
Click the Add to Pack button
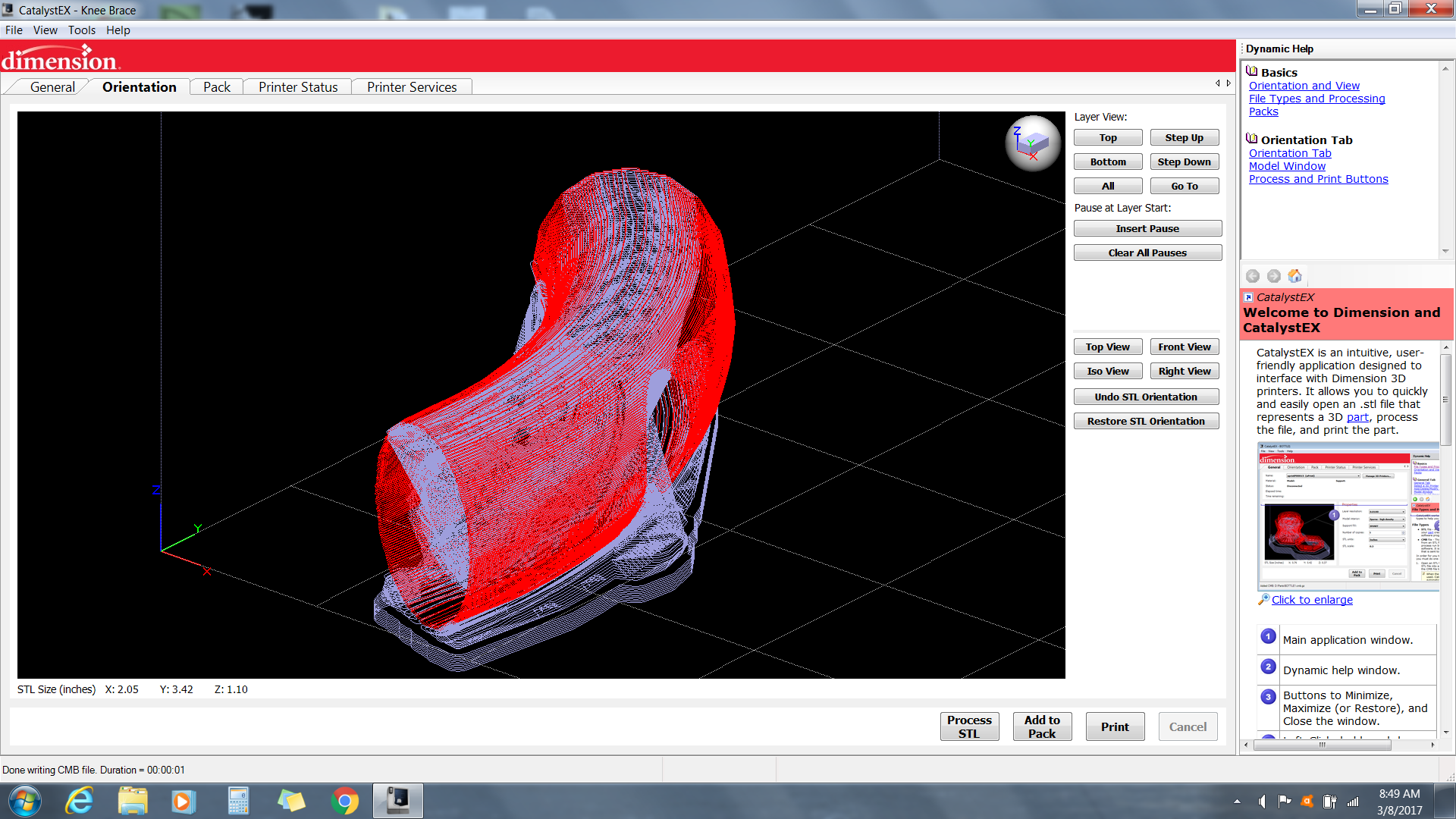(1042, 726)
